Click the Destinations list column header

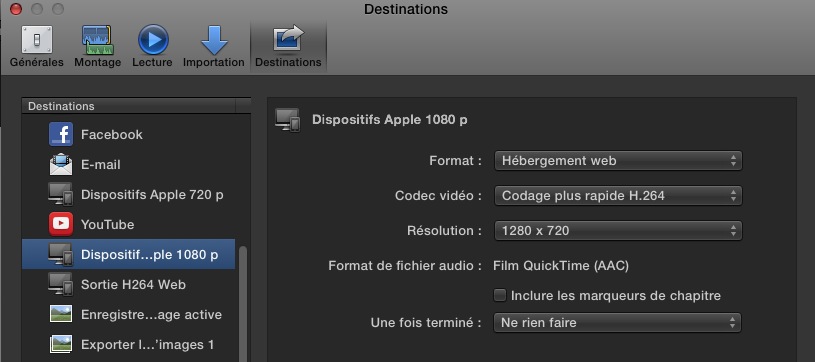[128, 106]
